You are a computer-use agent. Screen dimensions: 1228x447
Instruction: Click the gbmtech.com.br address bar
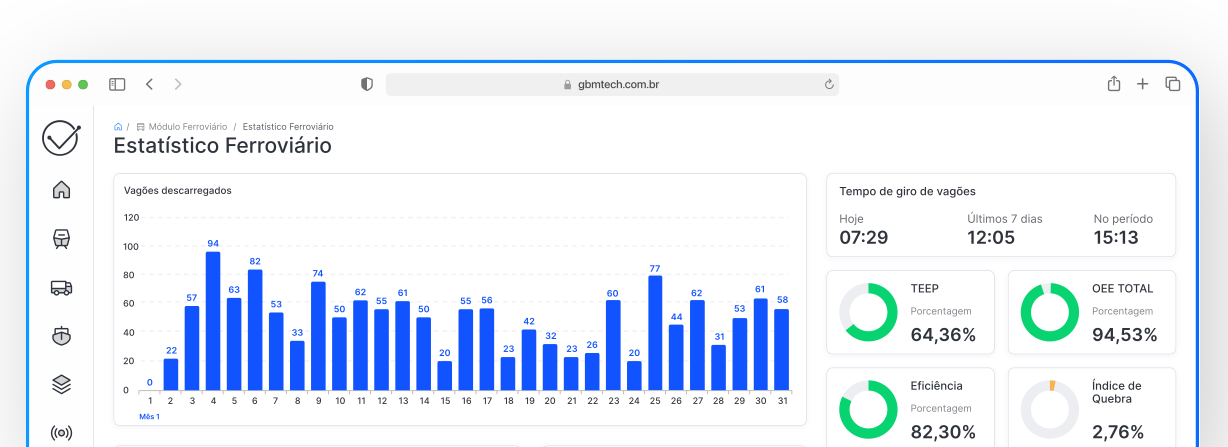click(x=611, y=85)
